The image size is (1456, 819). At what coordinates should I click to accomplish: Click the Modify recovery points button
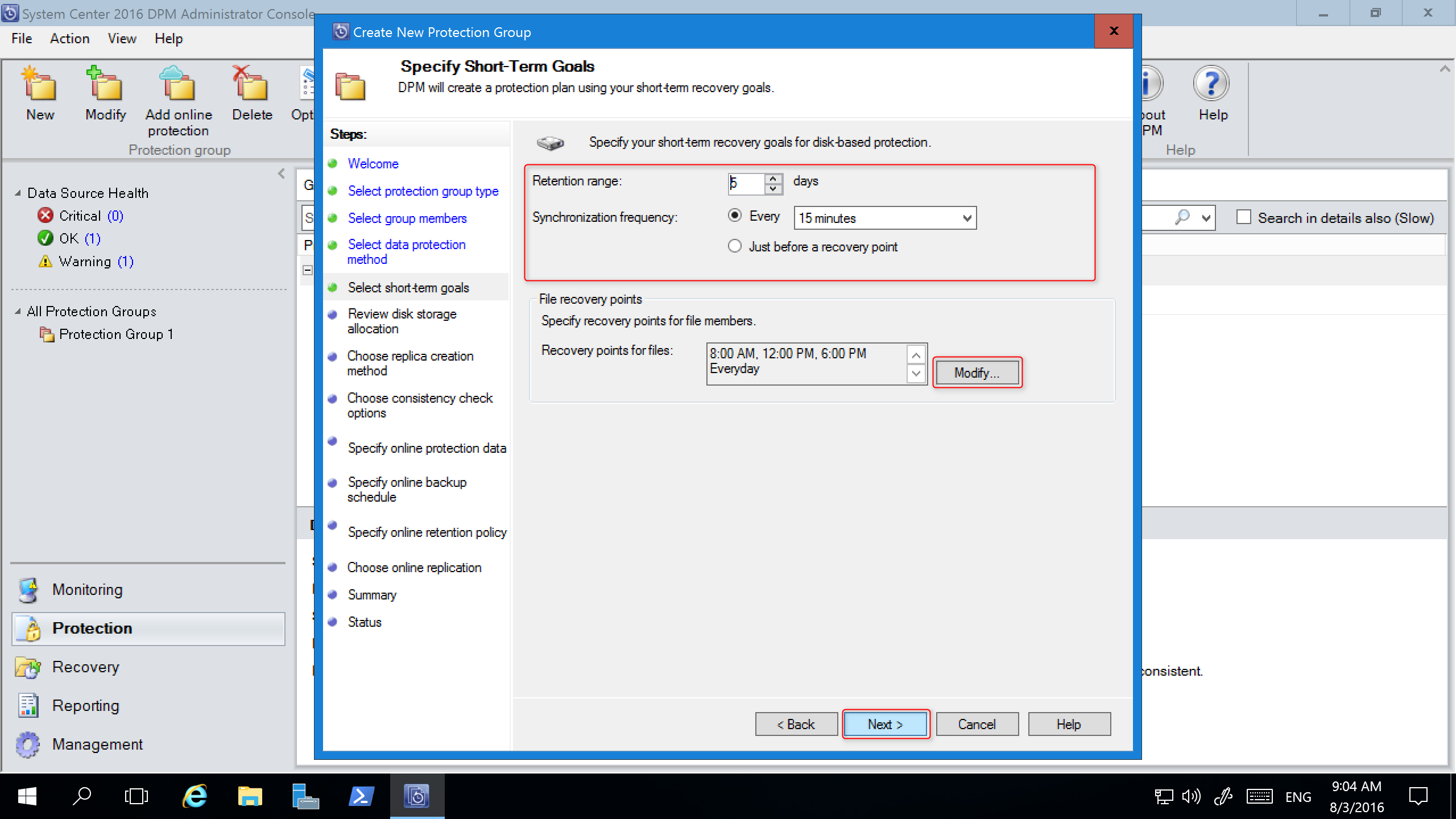point(976,372)
